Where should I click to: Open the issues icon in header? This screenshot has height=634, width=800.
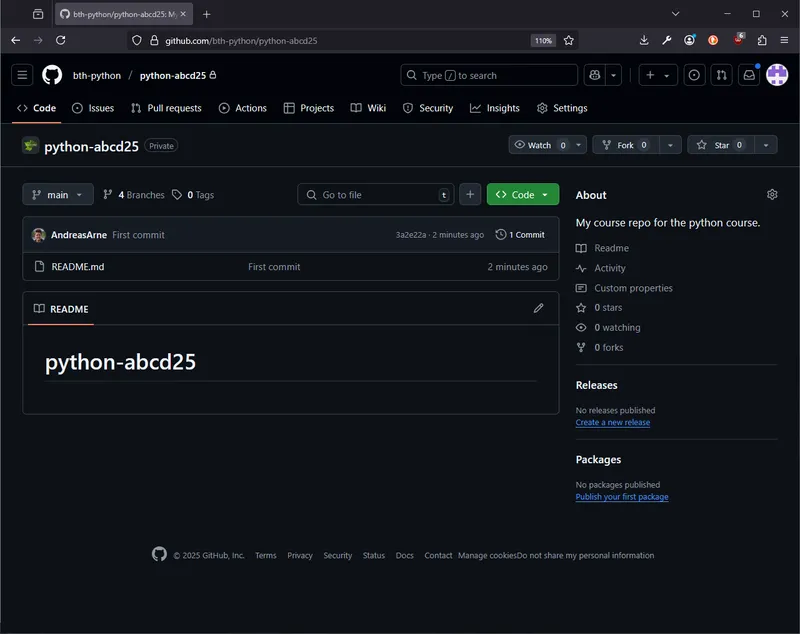(x=694, y=75)
